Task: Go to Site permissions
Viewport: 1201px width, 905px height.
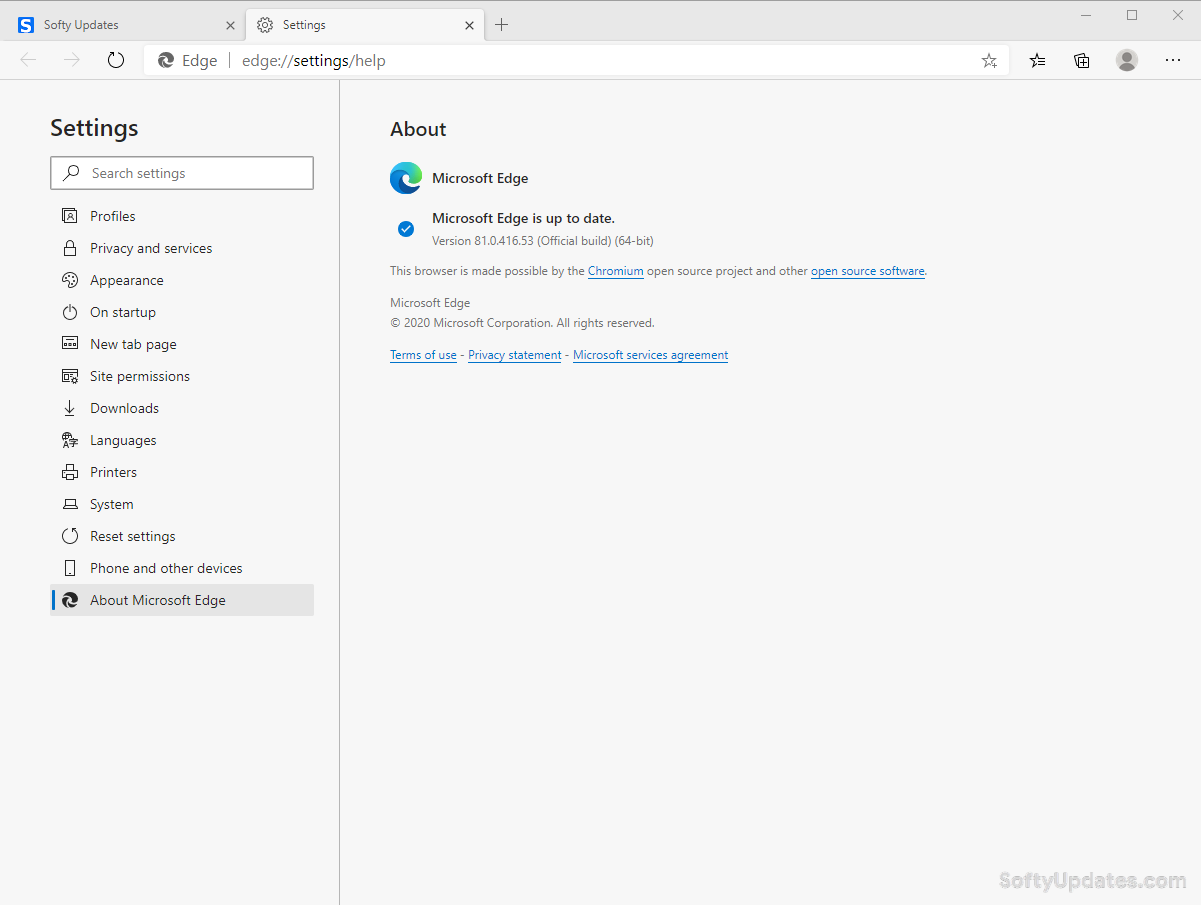Action: 182,376
